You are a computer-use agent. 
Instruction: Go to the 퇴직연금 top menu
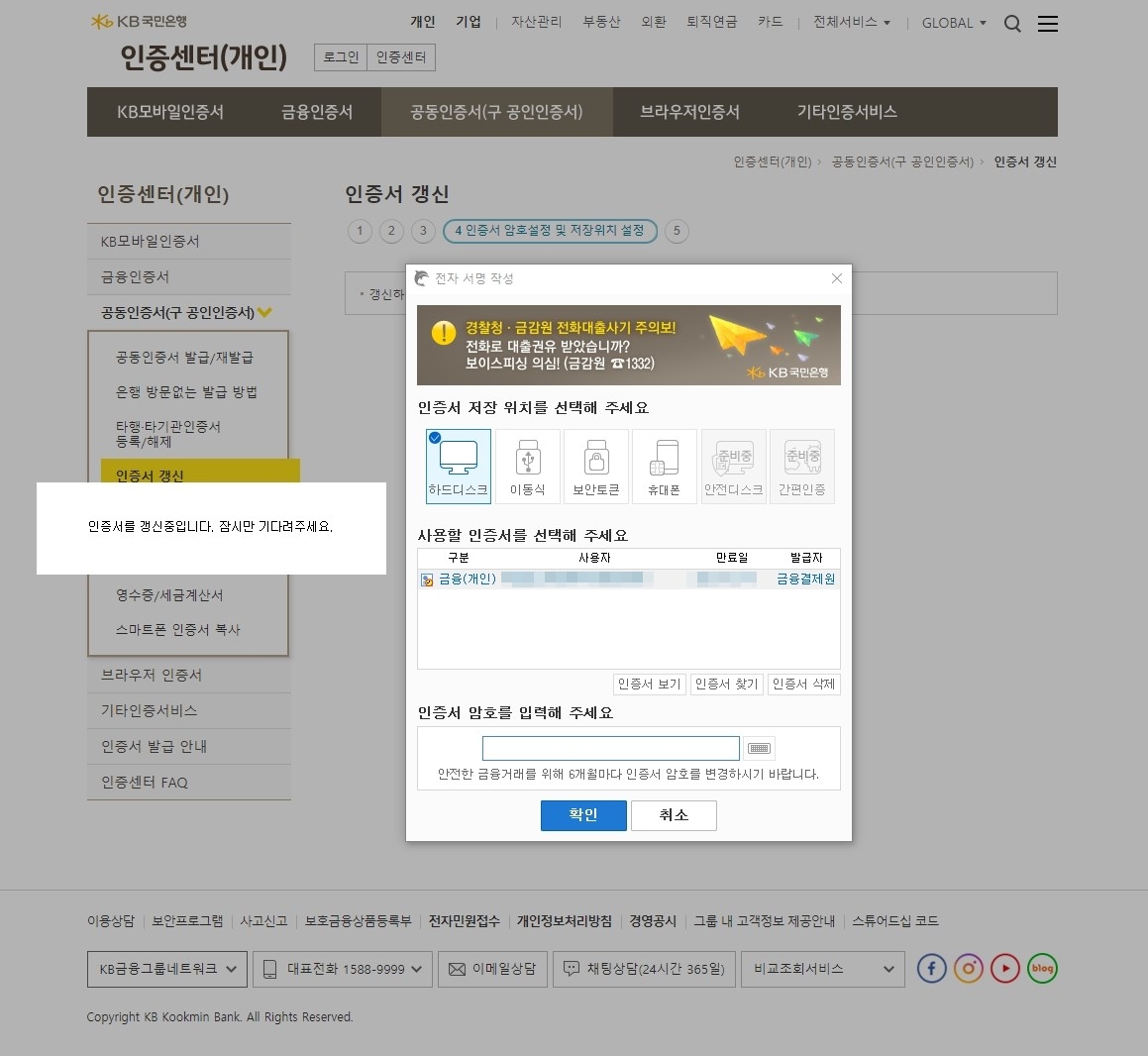(x=711, y=22)
